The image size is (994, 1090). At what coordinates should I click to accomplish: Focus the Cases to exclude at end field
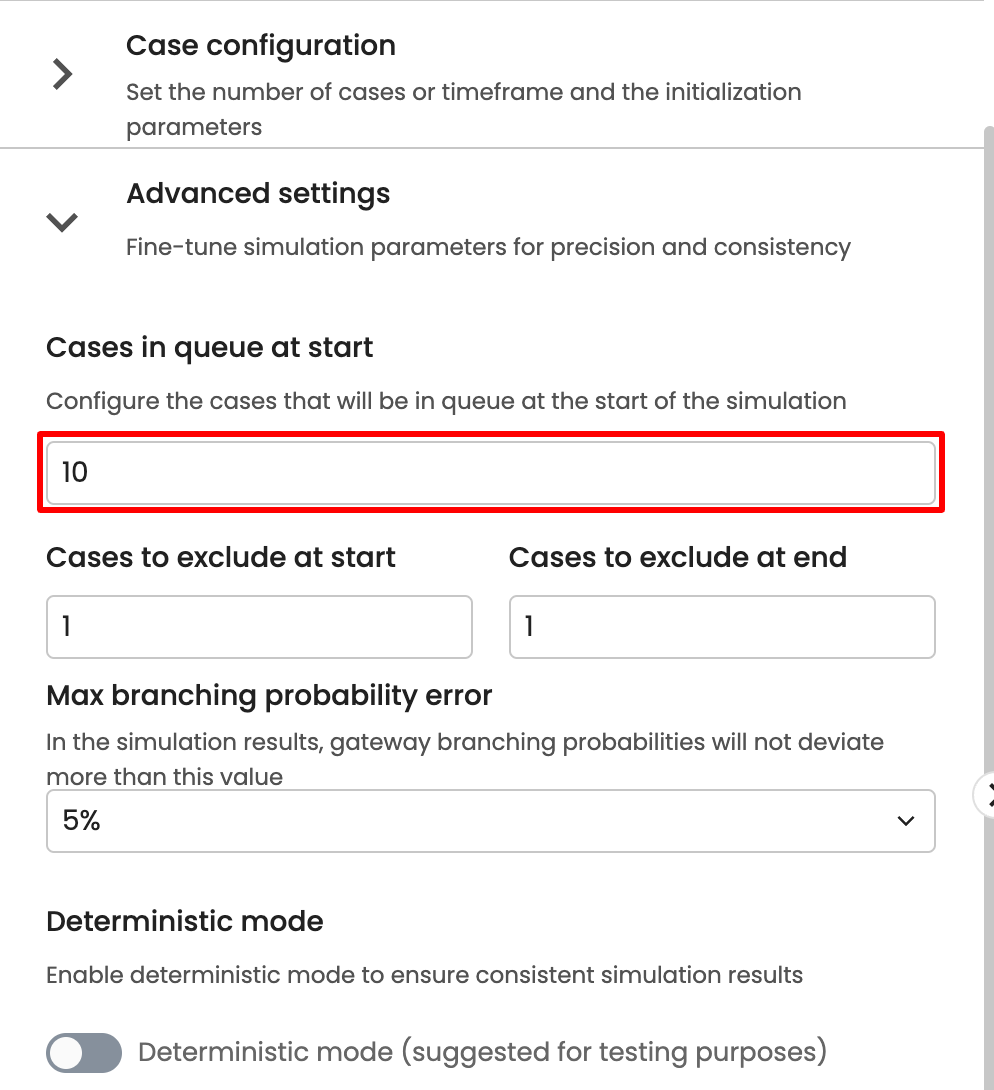pyautogui.click(x=722, y=627)
